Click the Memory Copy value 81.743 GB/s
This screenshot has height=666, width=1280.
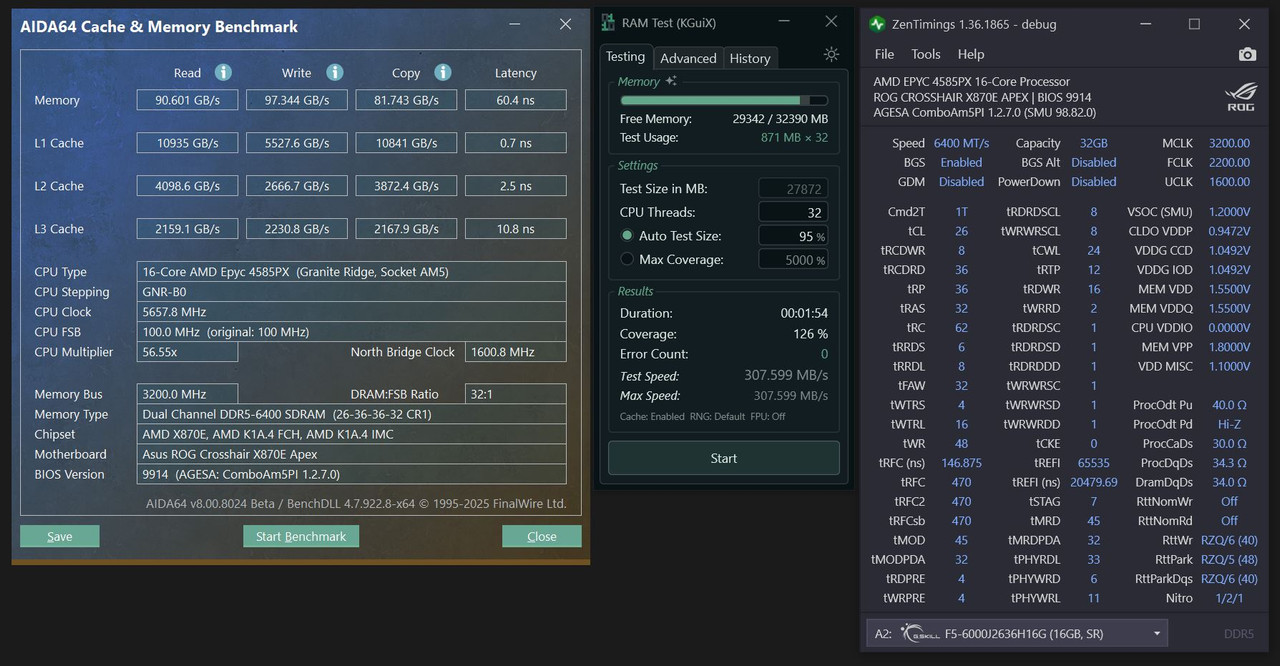tap(406, 100)
